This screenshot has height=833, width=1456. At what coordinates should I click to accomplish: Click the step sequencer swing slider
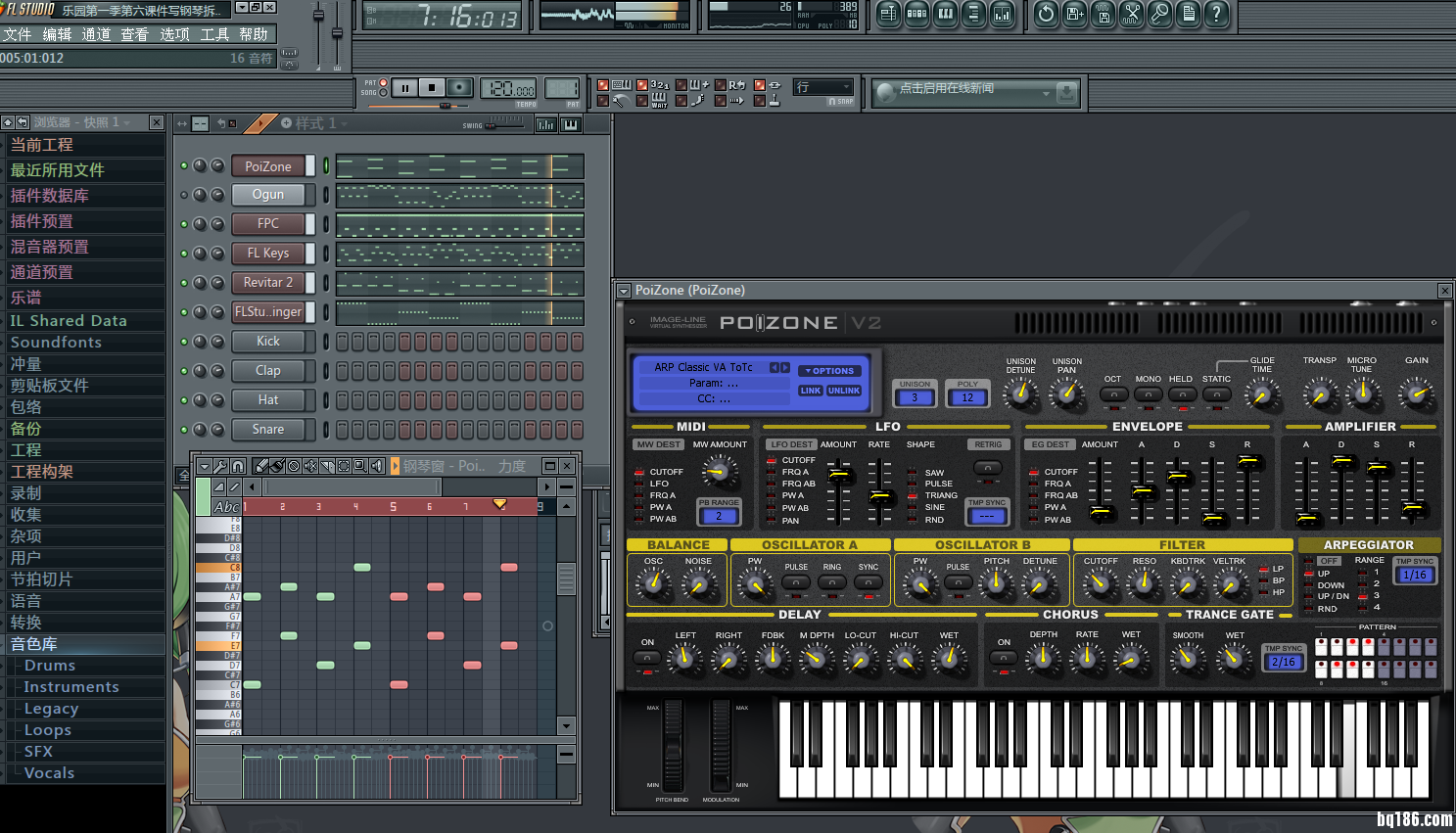[x=504, y=125]
